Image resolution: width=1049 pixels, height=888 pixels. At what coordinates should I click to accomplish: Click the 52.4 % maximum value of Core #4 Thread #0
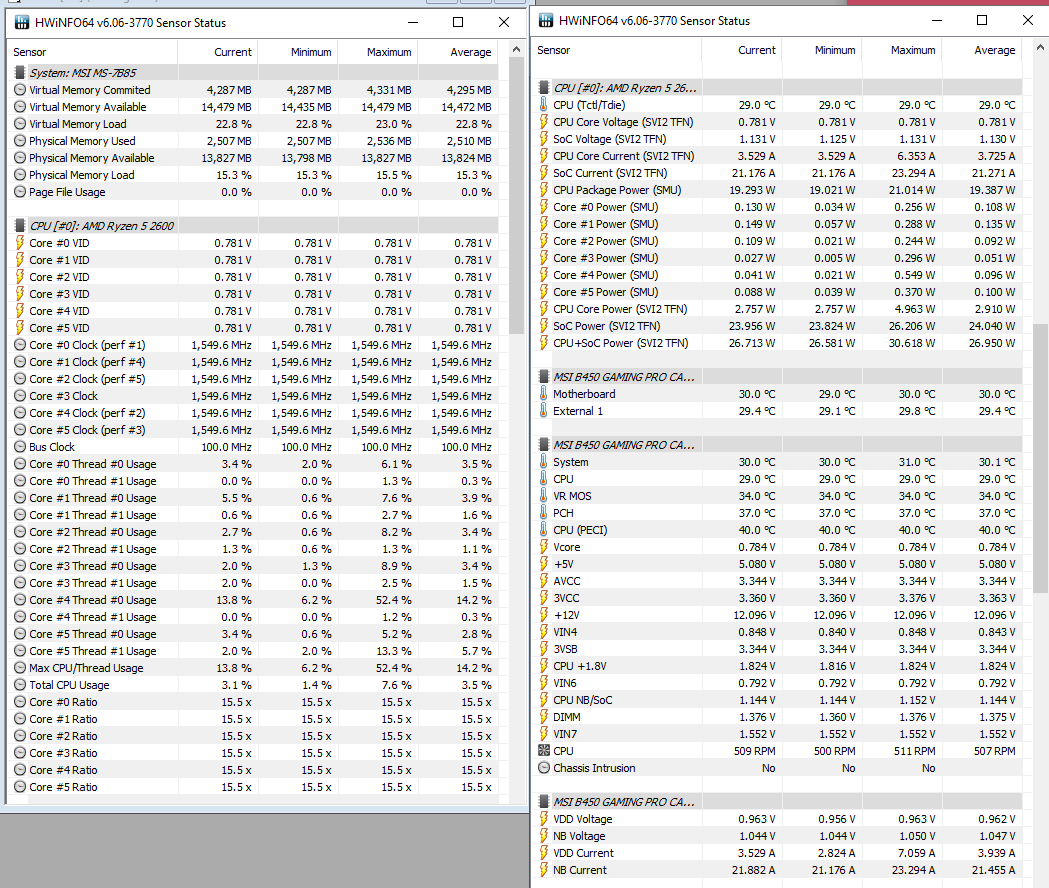(x=393, y=600)
